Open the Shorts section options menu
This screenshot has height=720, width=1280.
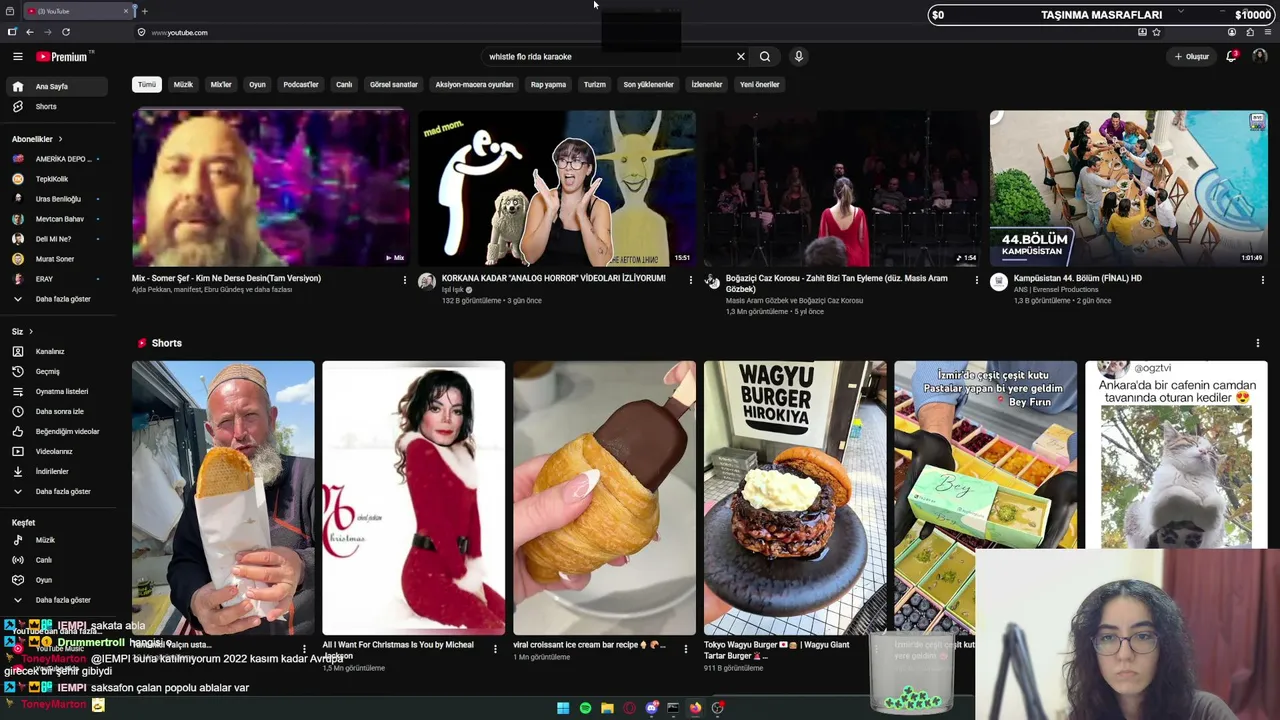point(1257,343)
